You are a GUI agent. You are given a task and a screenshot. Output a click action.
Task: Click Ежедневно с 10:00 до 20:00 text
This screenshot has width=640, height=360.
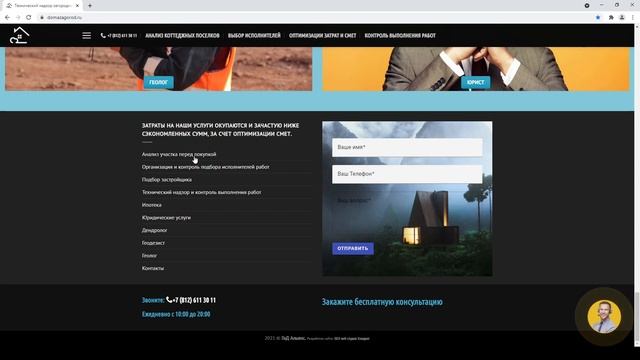coord(176,314)
